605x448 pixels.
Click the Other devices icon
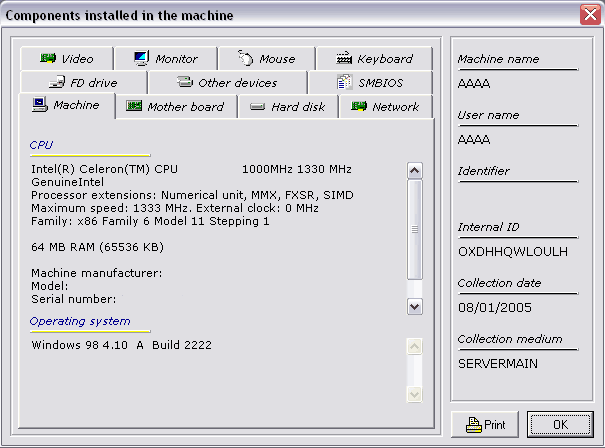[x=185, y=81]
